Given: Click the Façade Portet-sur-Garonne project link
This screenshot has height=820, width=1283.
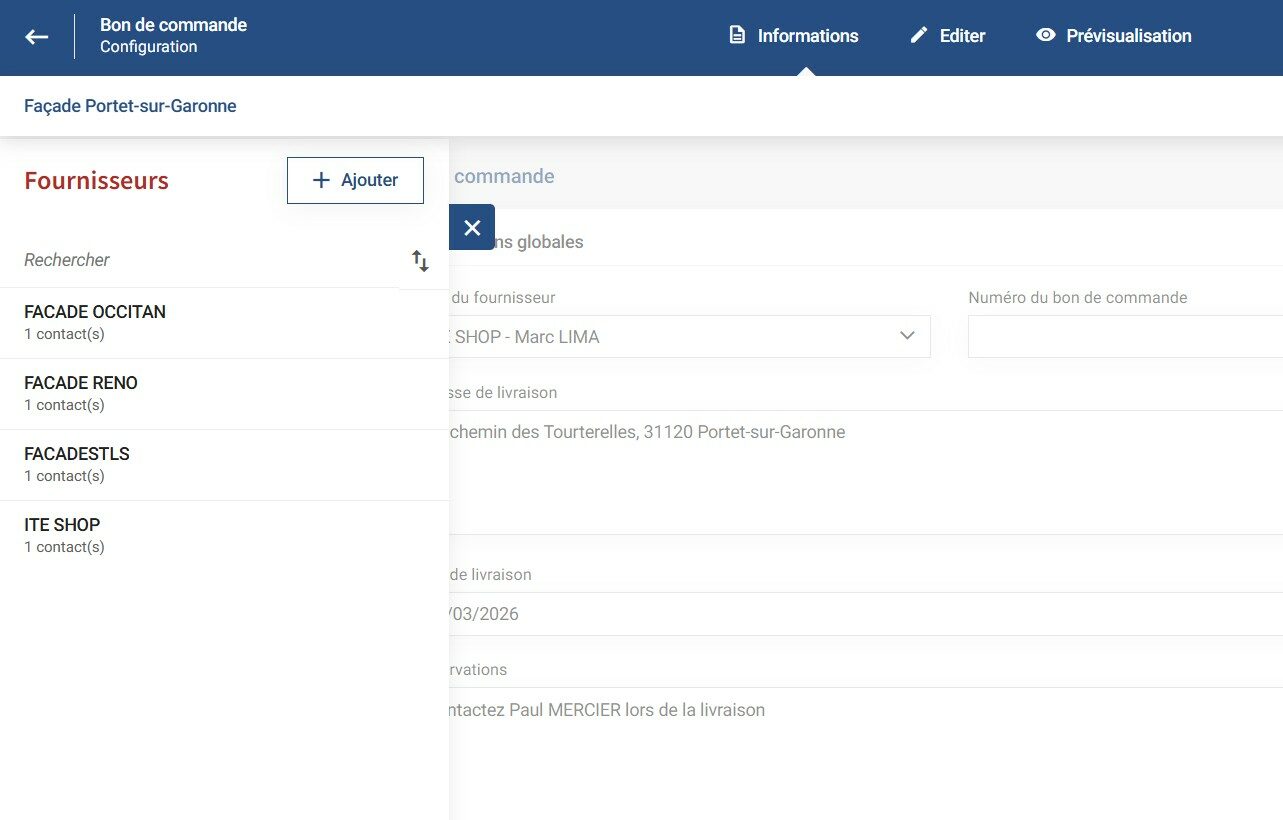Looking at the screenshot, I should (x=130, y=106).
